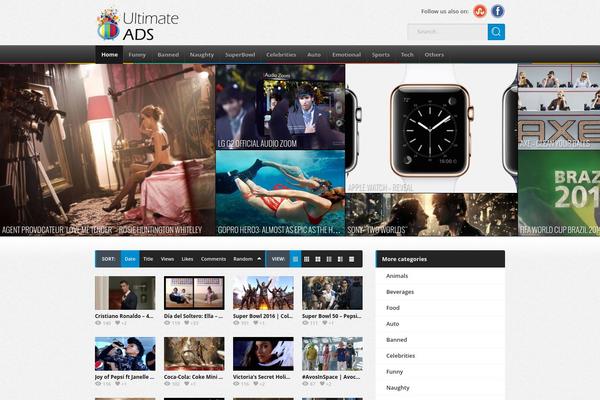The height and width of the screenshot is (400, 600).
Task: Sort videos by Likes
Action: click(187, 259)
